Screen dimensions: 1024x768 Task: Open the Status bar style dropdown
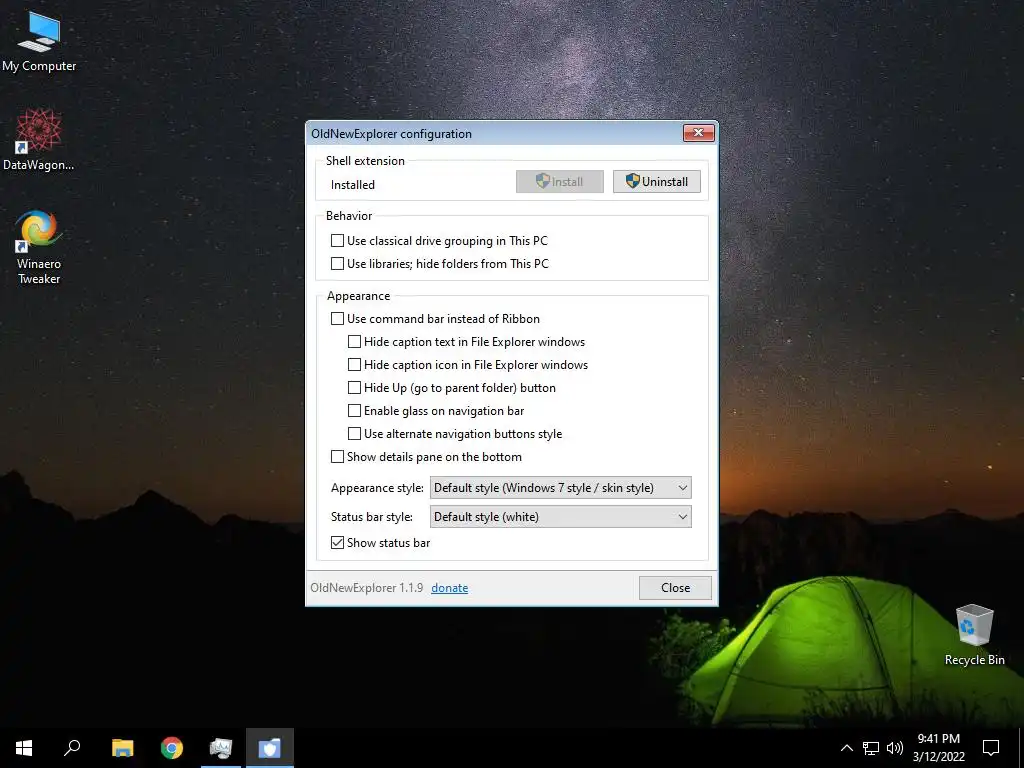(x=560, y=517)
